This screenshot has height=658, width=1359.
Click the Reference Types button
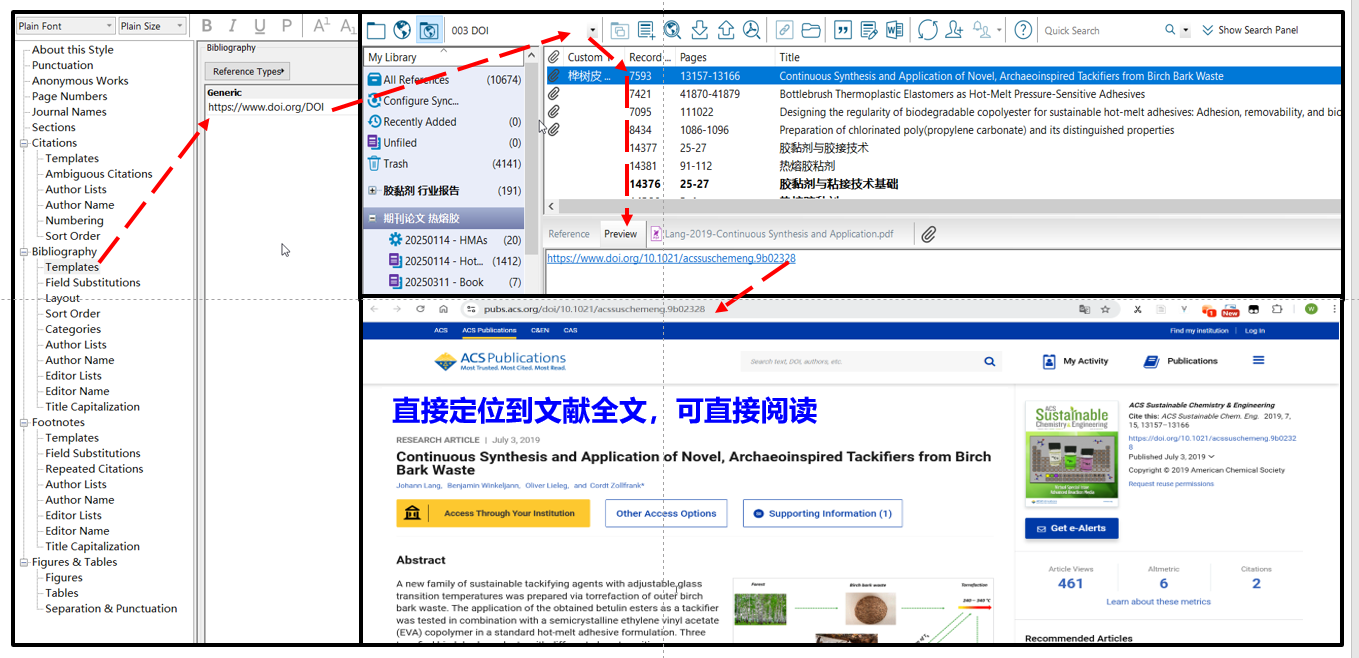click(x=247, y=71)
